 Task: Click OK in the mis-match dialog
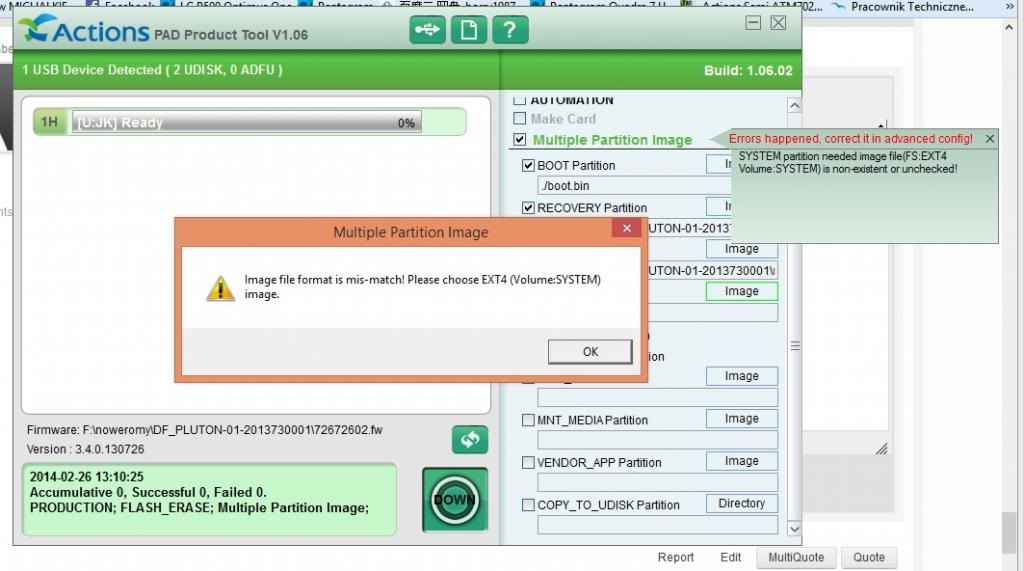(x=590, y=351)
